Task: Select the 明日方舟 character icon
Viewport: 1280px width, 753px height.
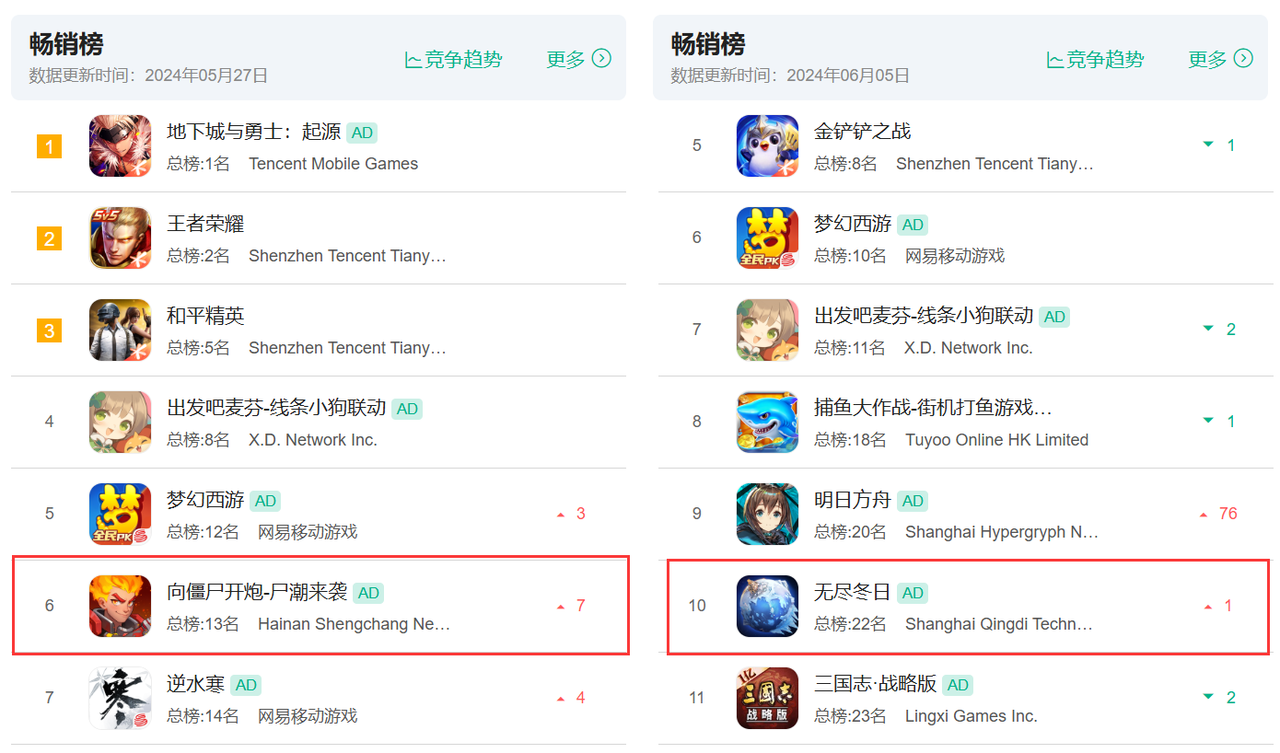Action: coord(768,514)
